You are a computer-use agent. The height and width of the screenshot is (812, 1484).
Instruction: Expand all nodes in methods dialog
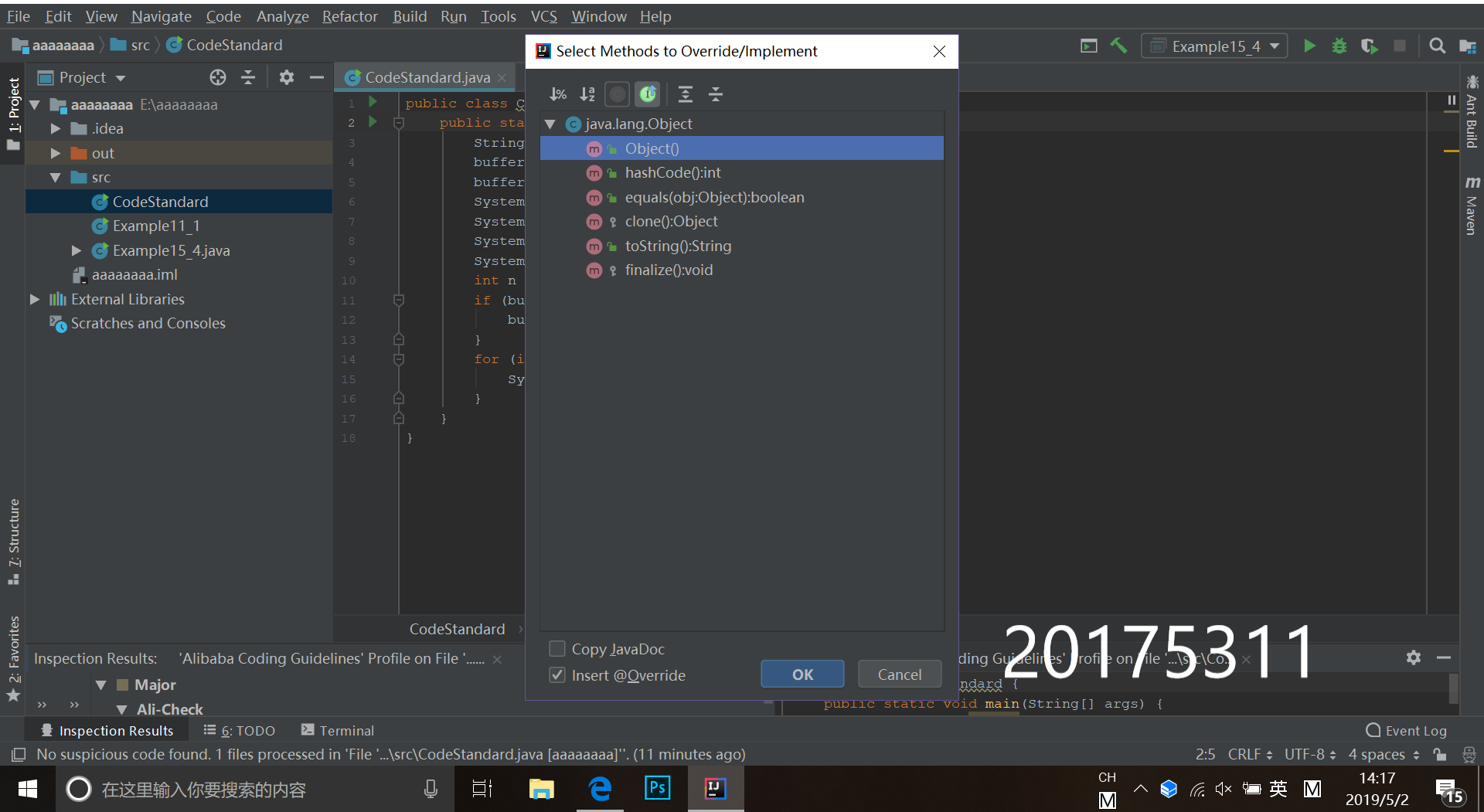(685, 94)
